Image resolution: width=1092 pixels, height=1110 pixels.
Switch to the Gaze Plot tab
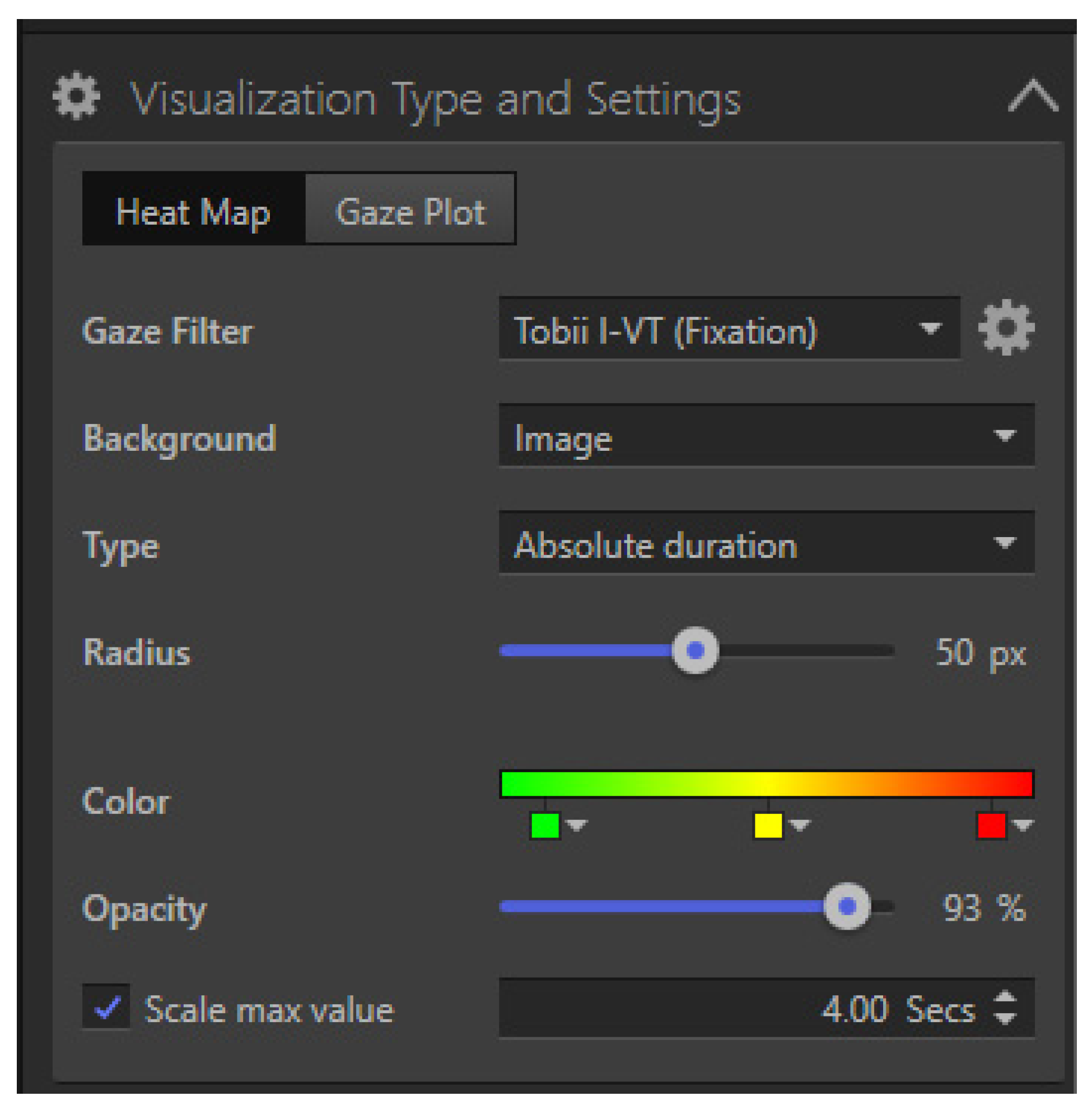[410, 209]
